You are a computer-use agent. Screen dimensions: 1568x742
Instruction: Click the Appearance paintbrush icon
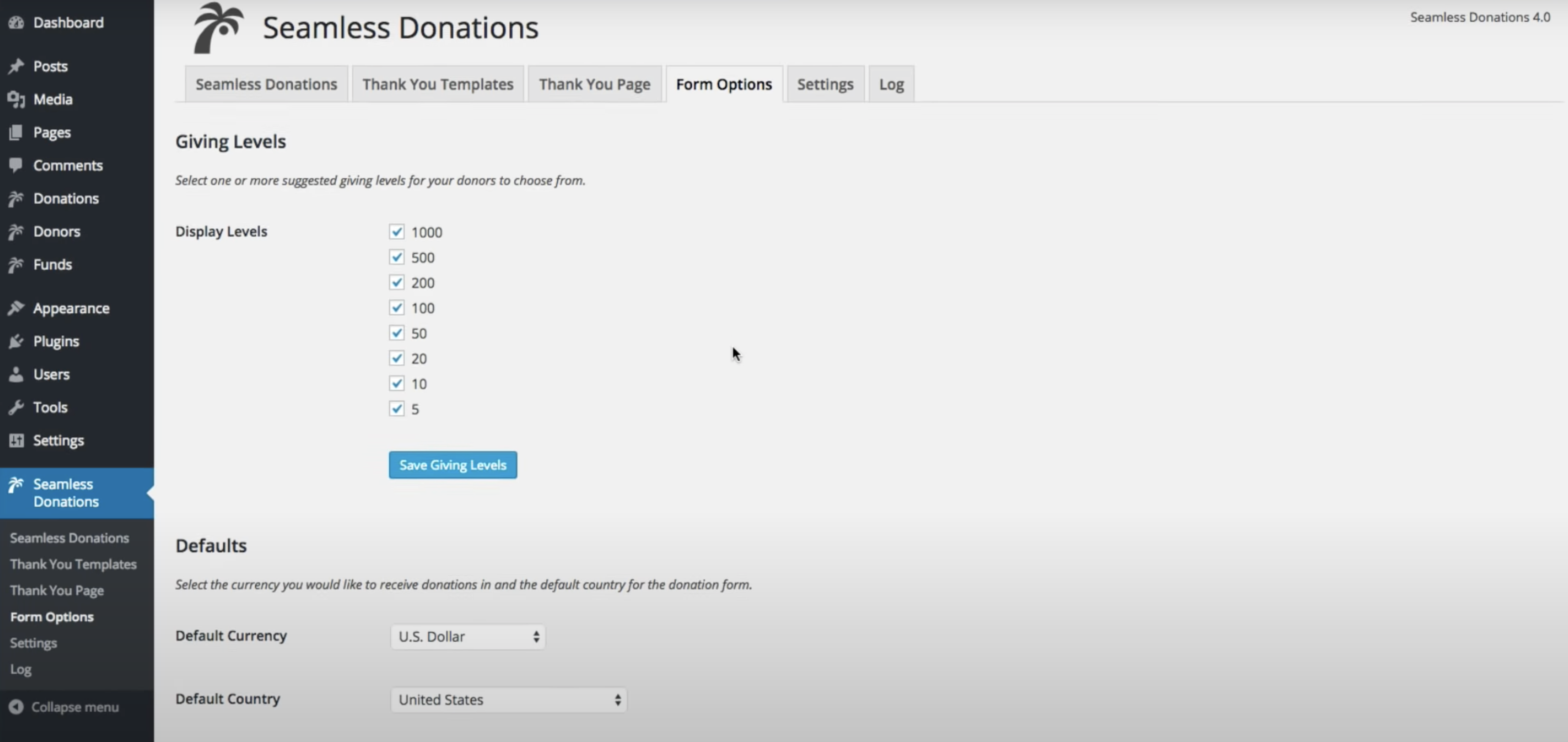tap(16, 308)
